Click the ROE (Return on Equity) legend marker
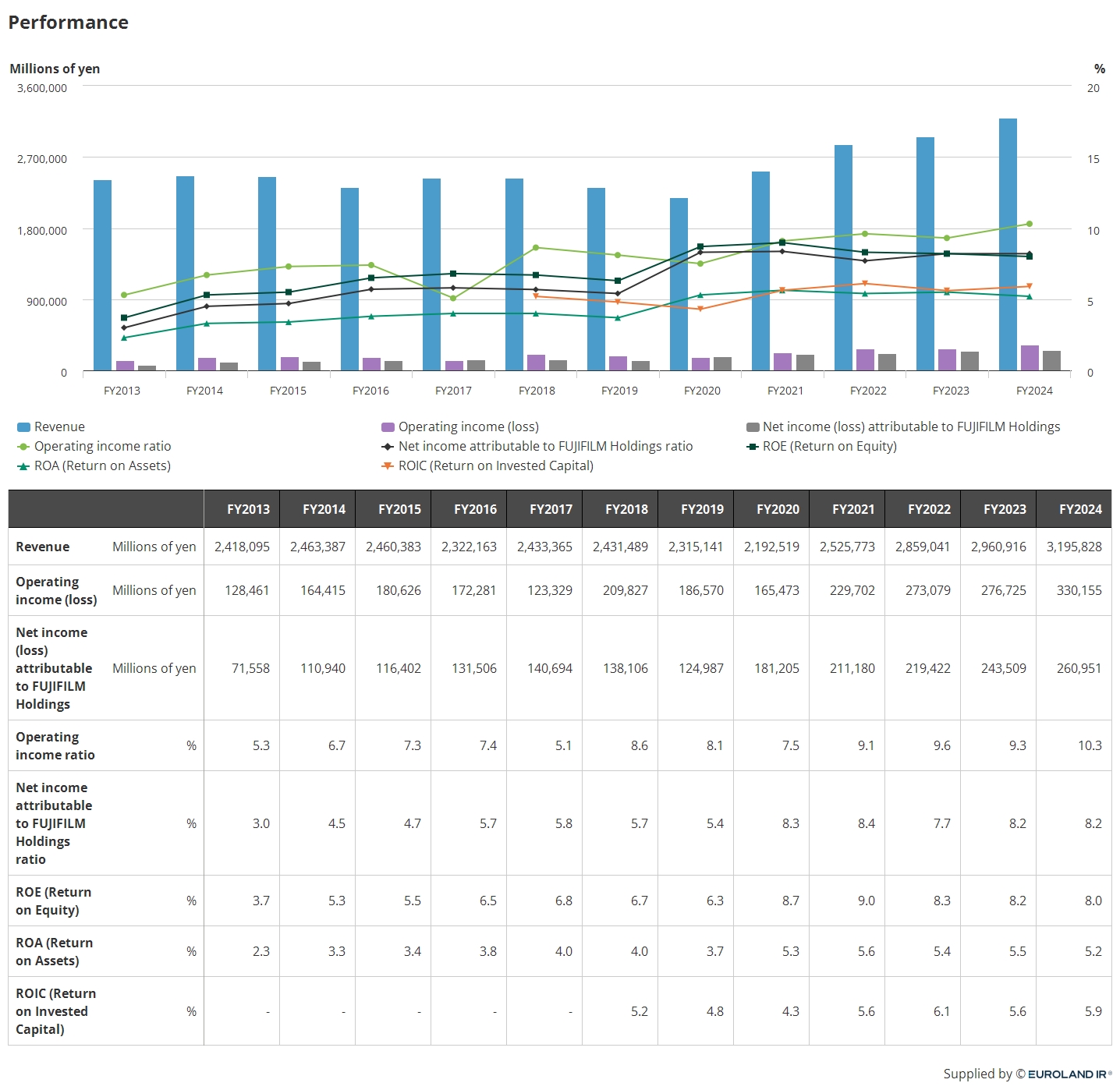1120x1090 pixels. [x=753, y=447]
